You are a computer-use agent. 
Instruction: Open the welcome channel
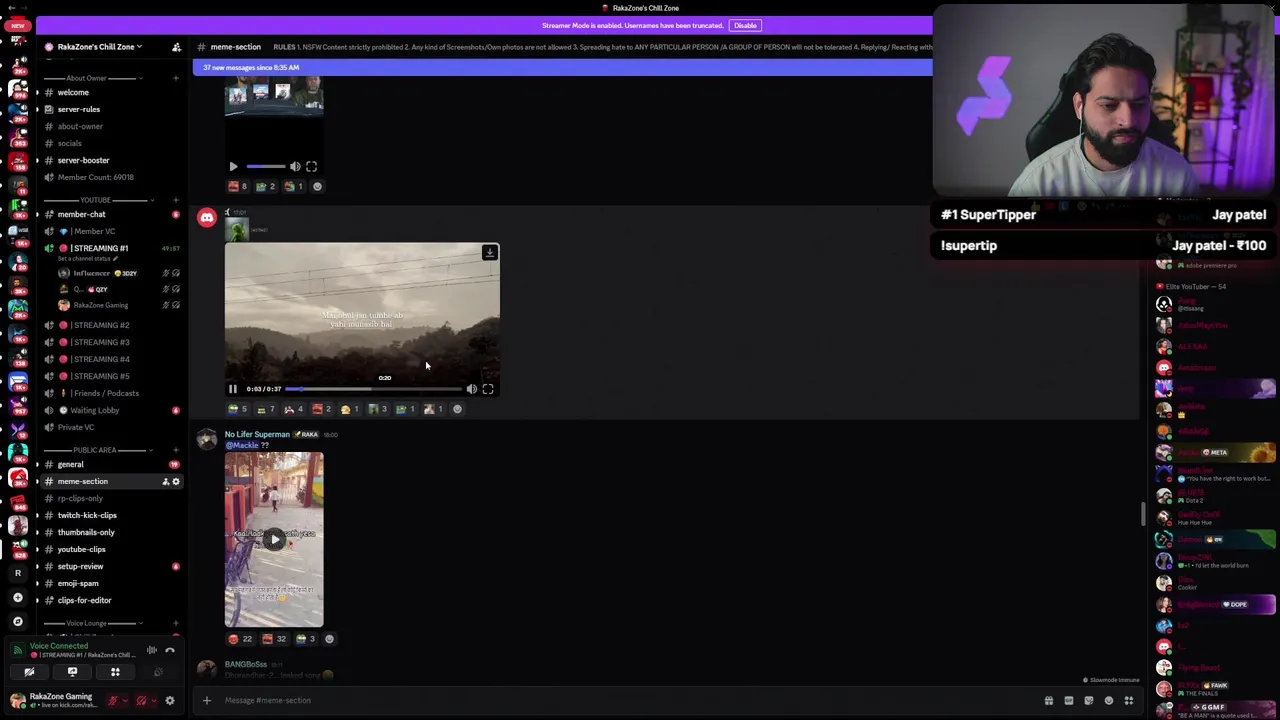73,92
